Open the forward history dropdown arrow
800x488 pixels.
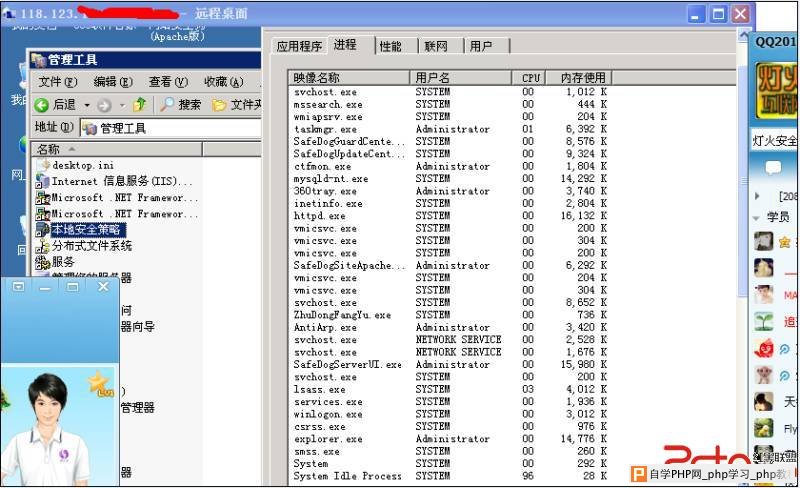[122, 105]
